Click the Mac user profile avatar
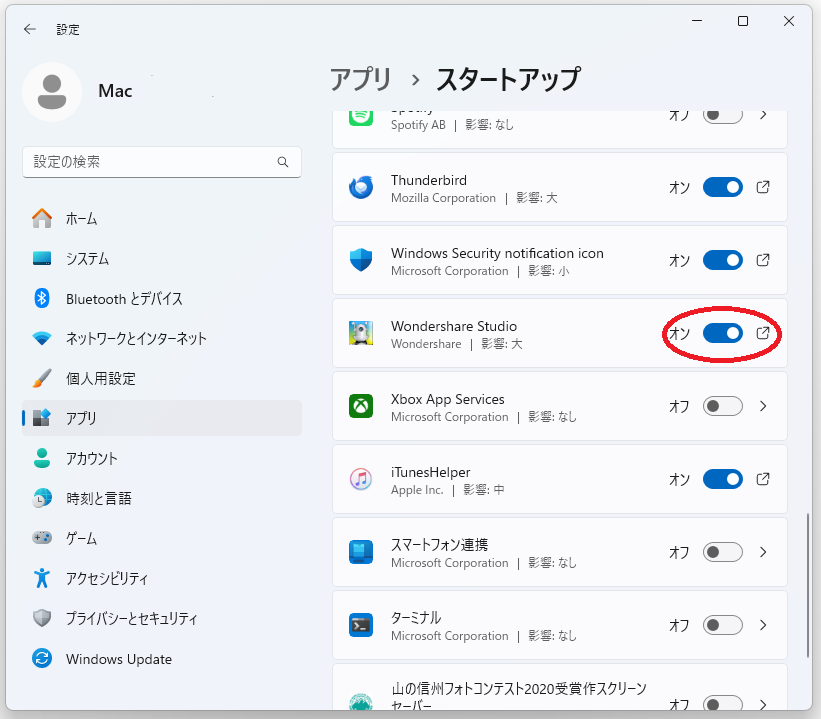Image resolution: width=821 pixels, height=719 pixels. pos(52,92)
